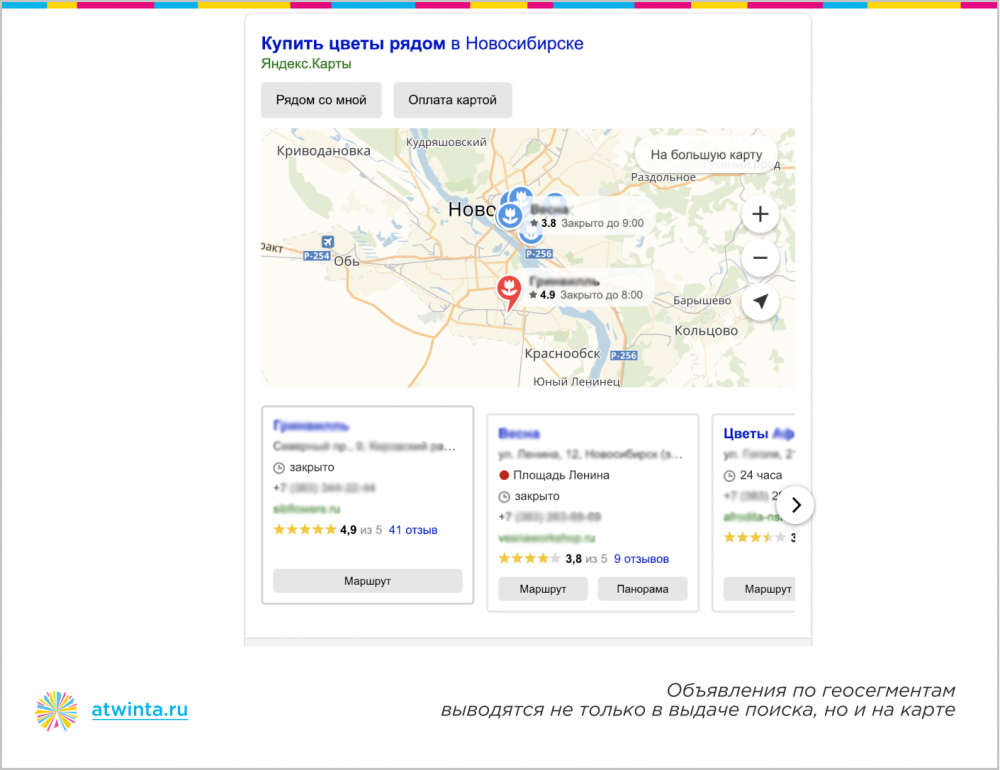The image size is (1000, 770).
Task: Click the blurred shop title in second card
Action: 518,434
